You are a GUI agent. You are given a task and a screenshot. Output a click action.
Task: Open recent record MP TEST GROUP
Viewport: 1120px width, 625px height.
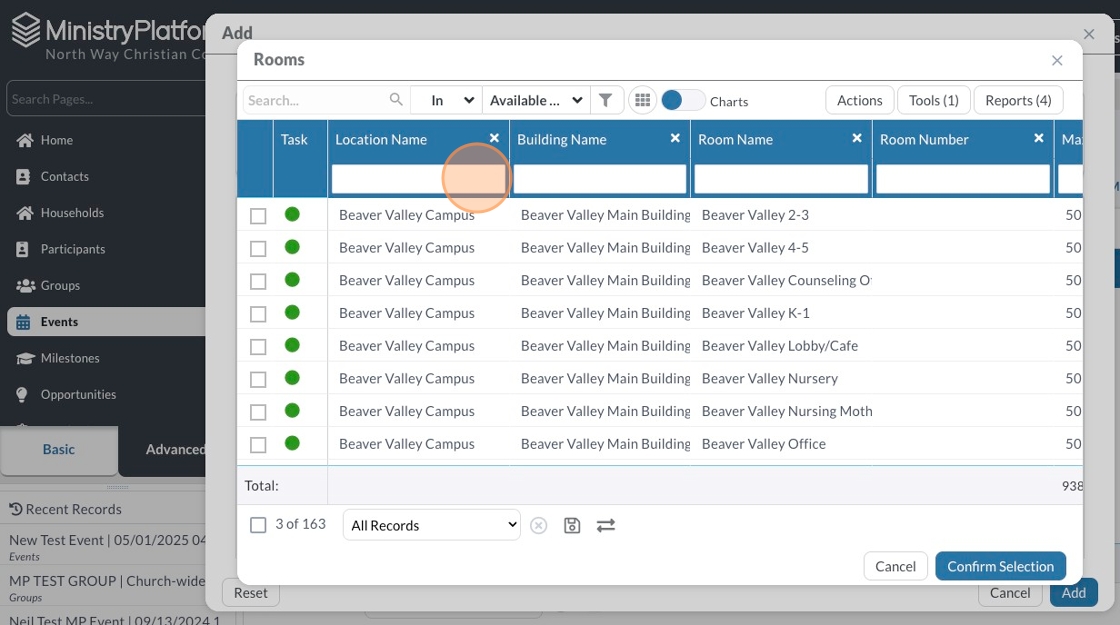[x=107, y=581]
